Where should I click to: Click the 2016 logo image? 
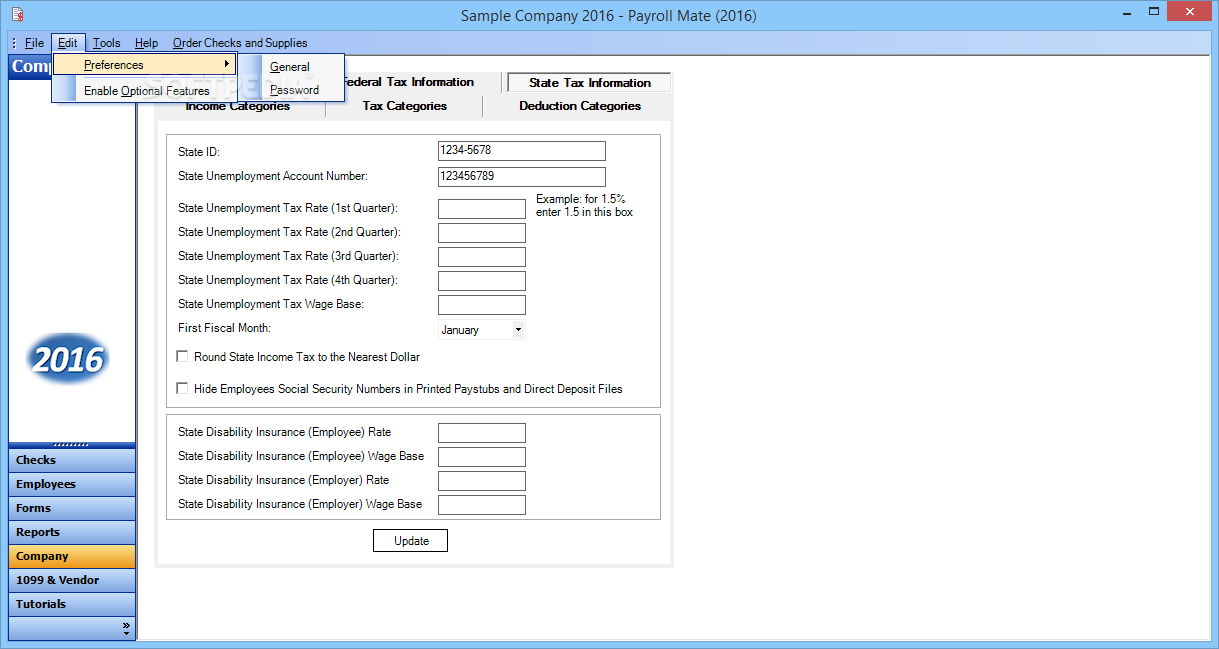pos(68,360)
